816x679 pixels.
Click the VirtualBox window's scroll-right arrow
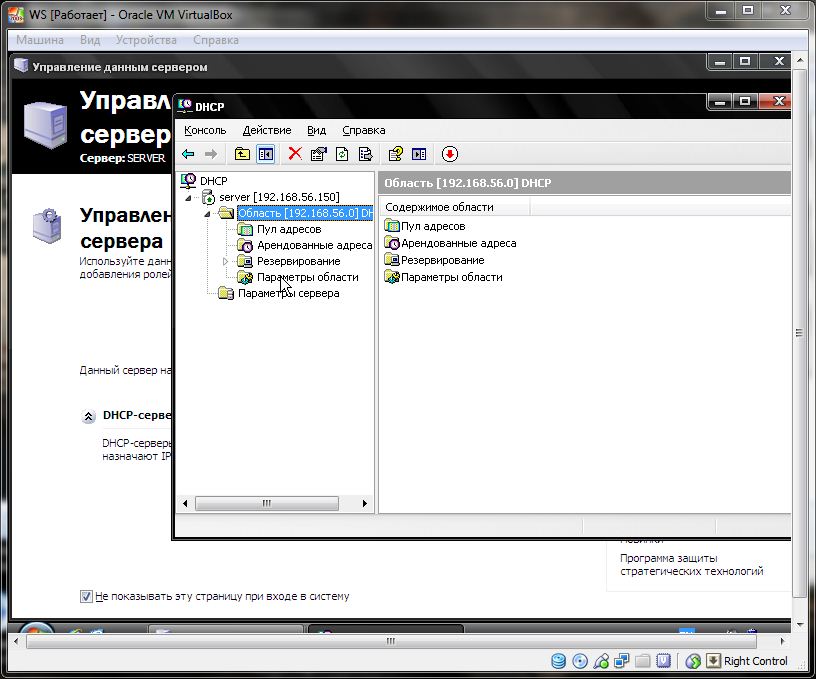point(782,642)
